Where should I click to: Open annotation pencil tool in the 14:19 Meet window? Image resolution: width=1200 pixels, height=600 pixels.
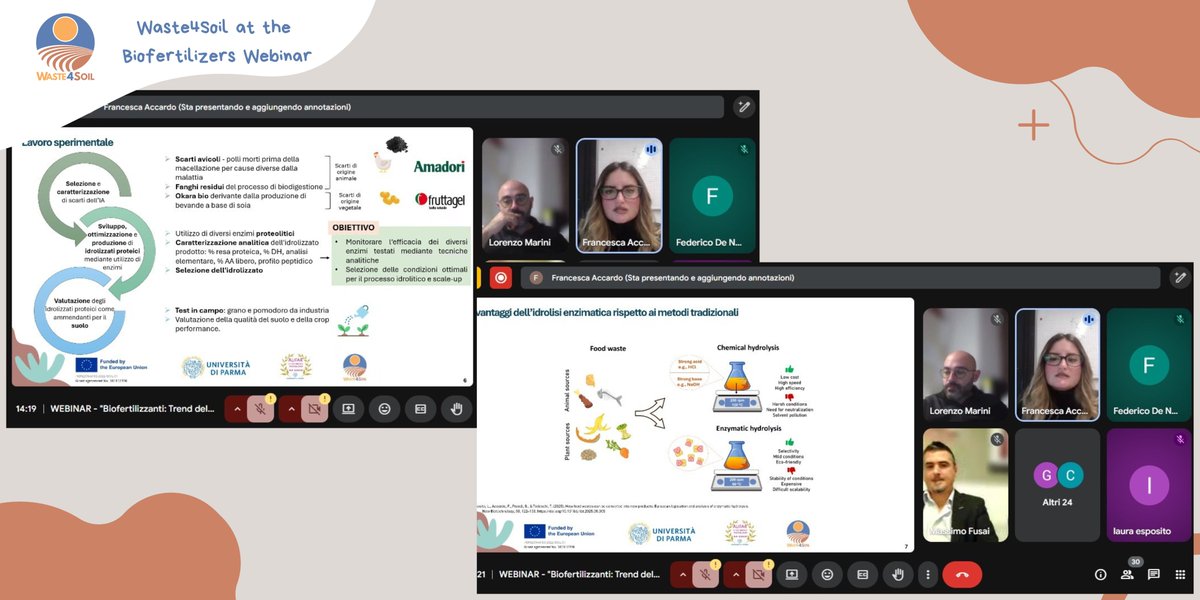[x=742, y=106]
